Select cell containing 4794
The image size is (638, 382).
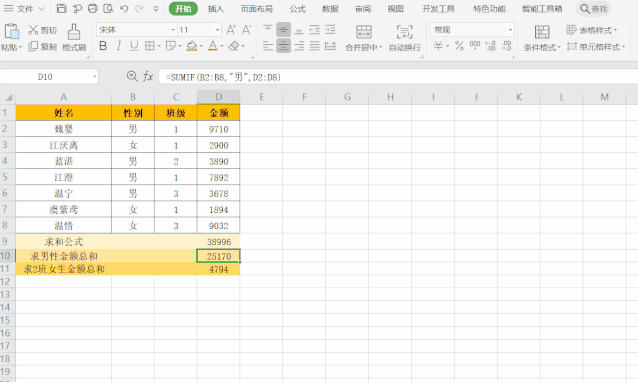click(x=218, y=269)
